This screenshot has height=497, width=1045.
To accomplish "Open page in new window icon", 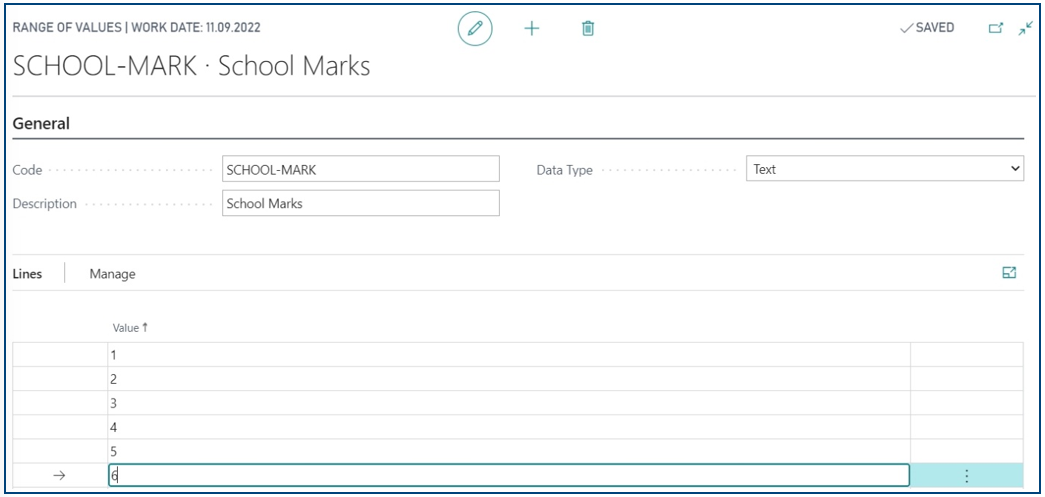I will pos(996,28).
